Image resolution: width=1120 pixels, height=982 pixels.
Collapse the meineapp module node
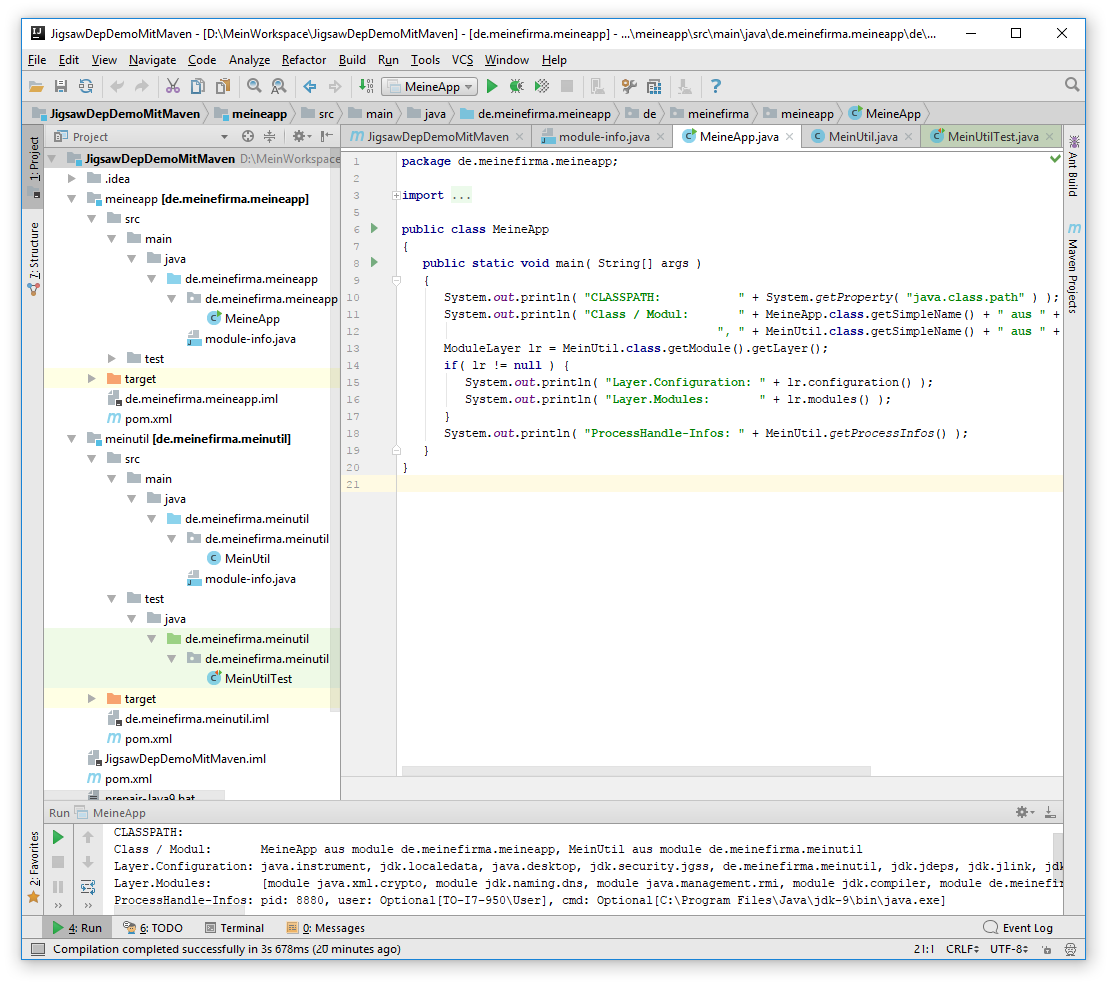(x=71, y=199)
